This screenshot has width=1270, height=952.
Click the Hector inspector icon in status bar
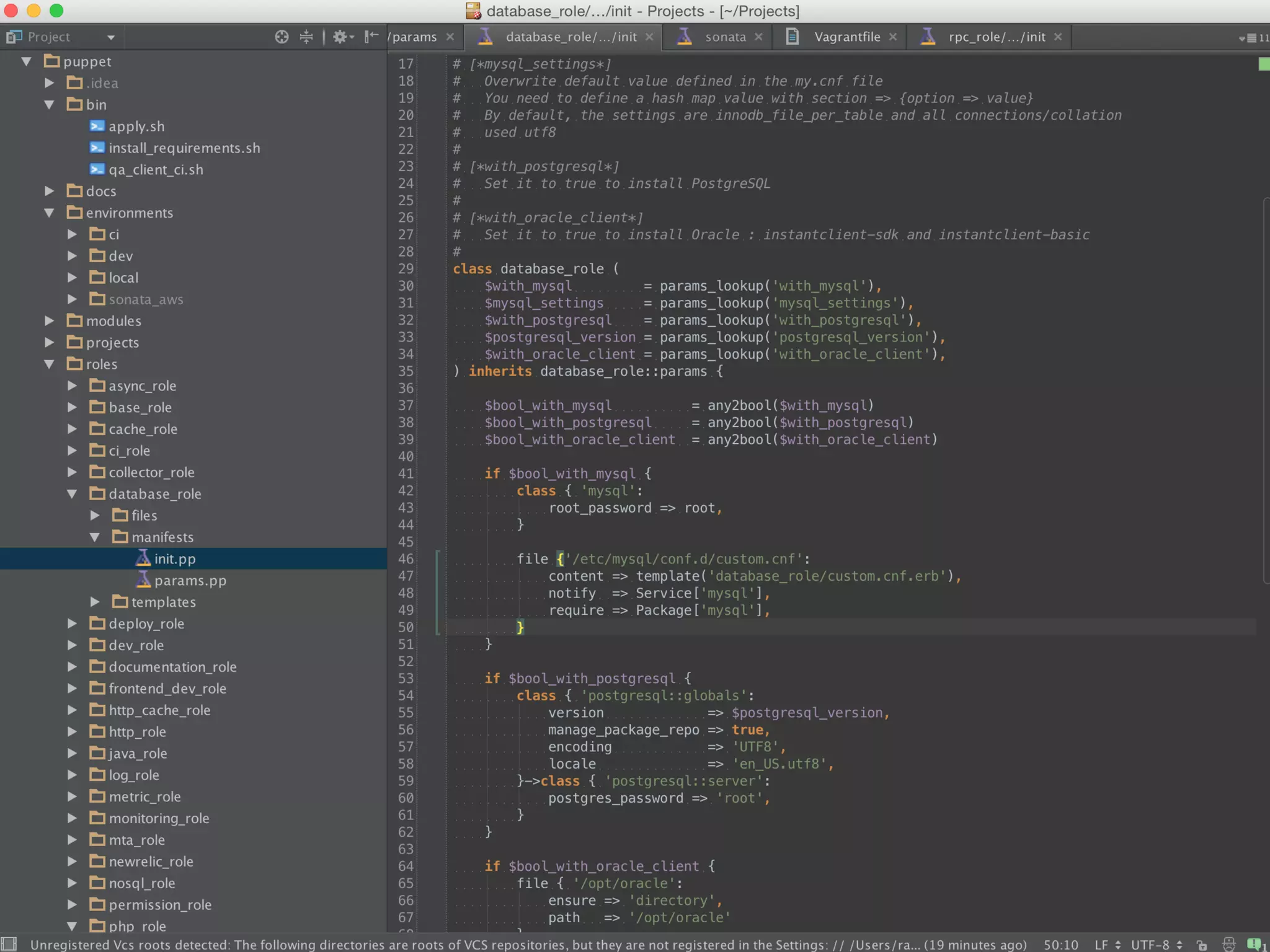pos(1229,944)
